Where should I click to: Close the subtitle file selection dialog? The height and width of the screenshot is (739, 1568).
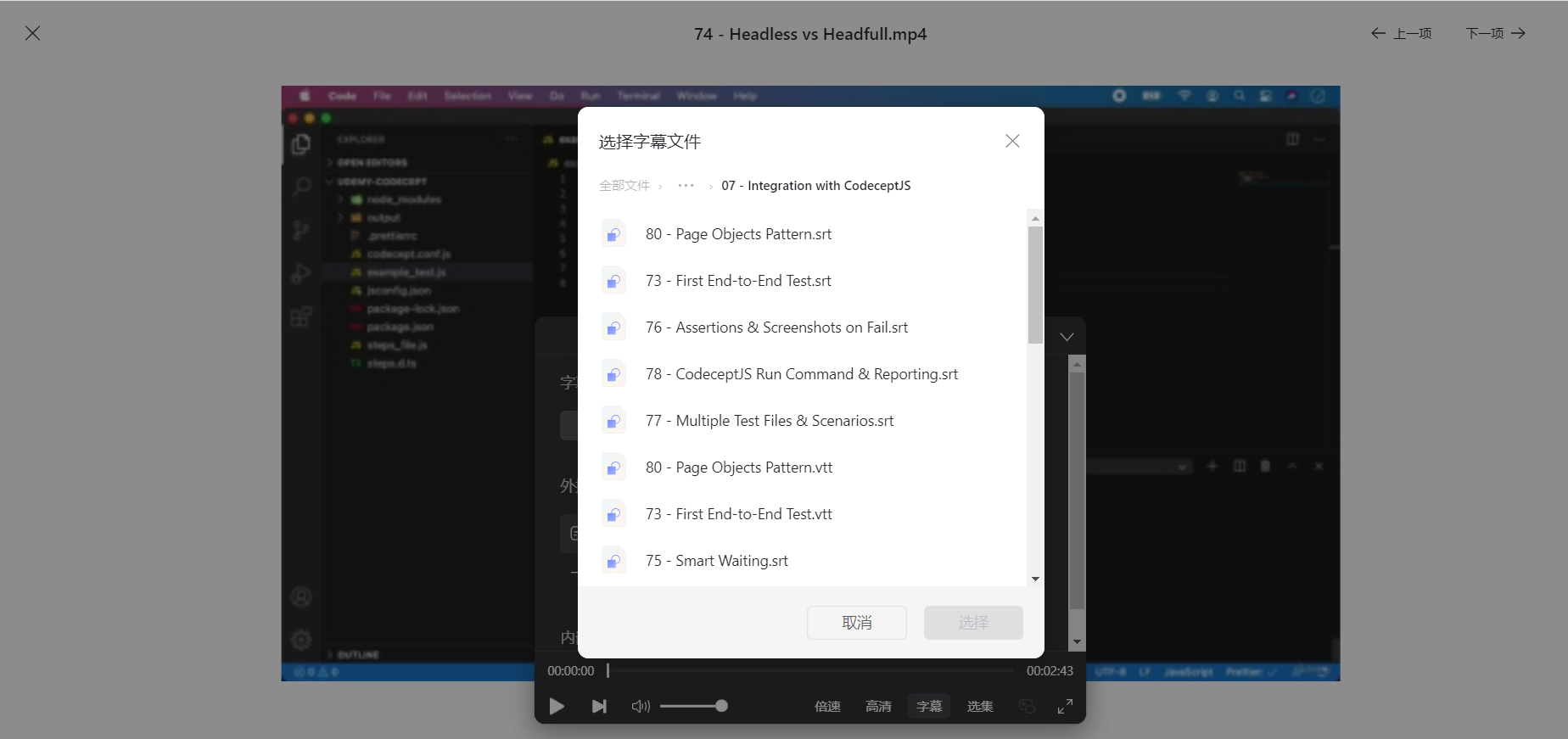[x=1012, y=141]
